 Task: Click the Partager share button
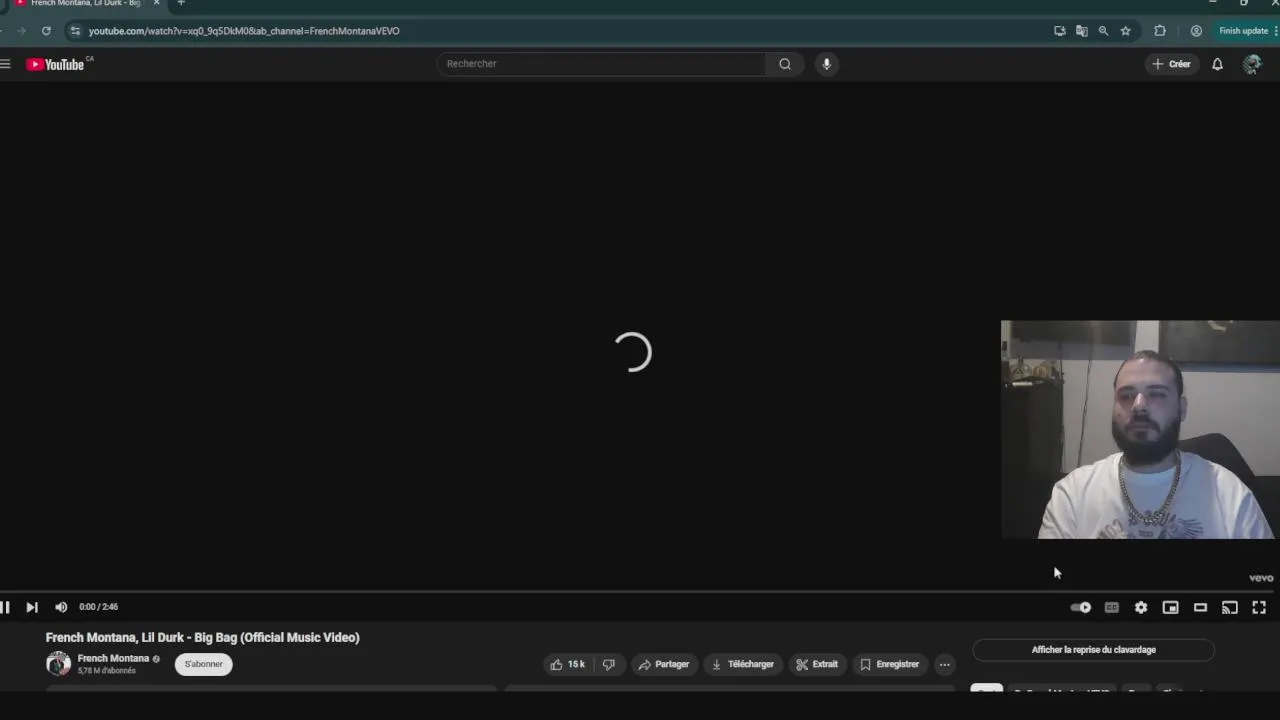664,664
